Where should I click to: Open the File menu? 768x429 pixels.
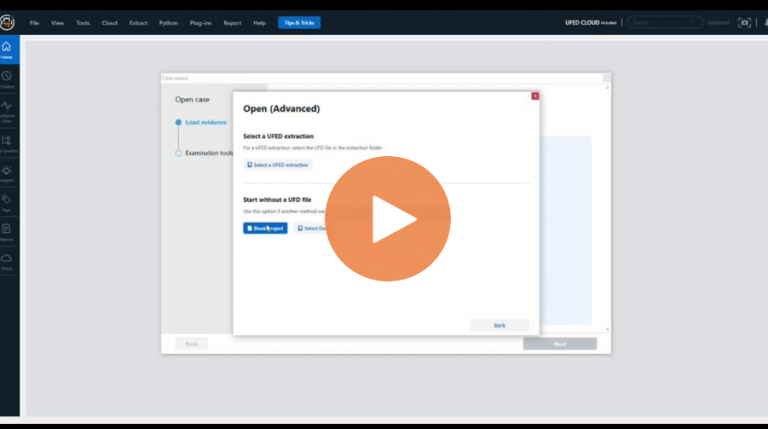pyautogui.click(x=34, y=23)
